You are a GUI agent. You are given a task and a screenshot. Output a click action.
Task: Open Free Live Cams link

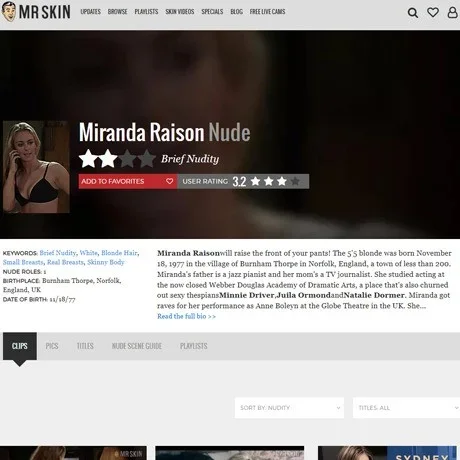point(267,12)
